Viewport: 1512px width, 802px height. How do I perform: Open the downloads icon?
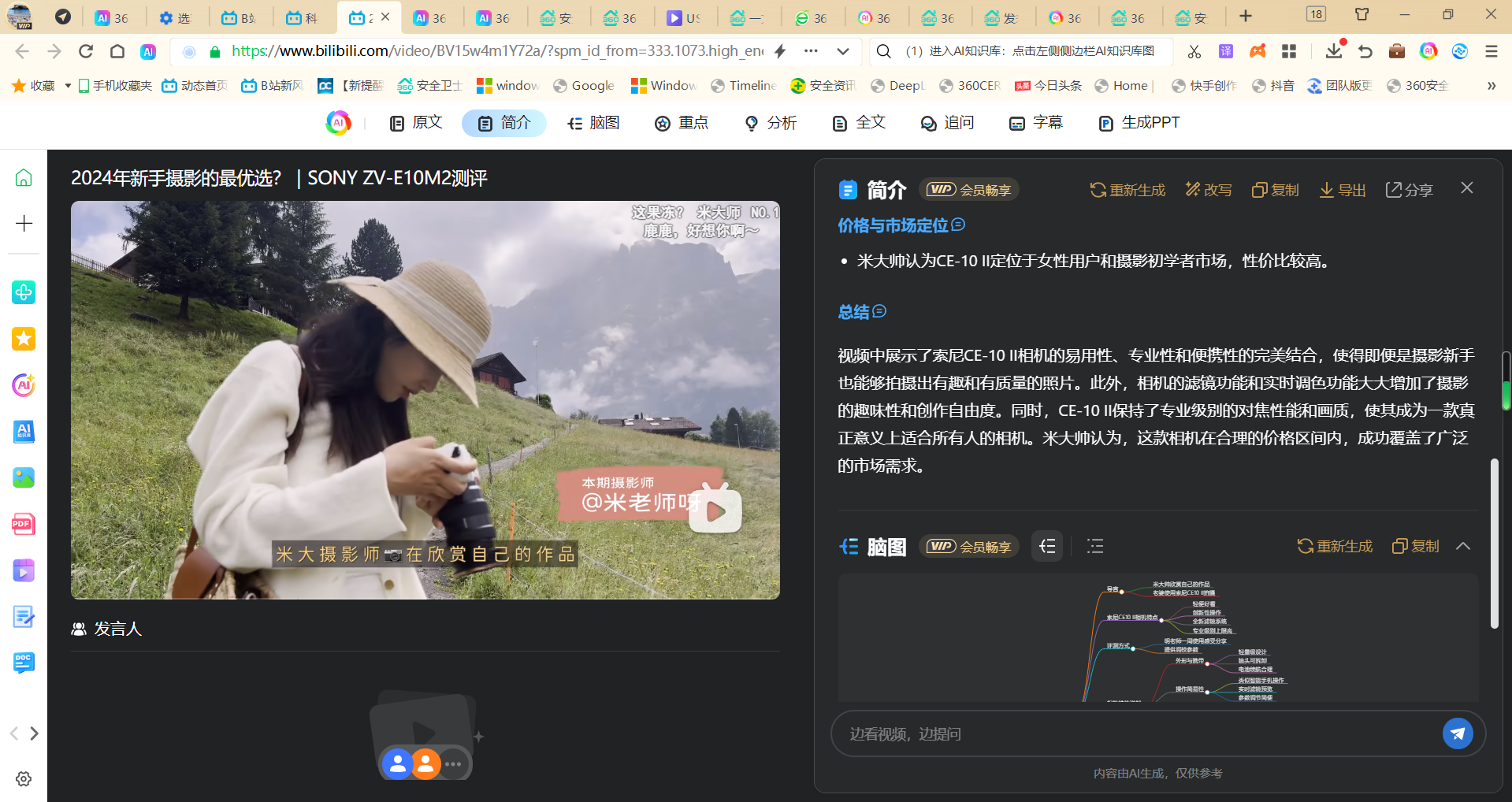tap(1334, 51)
